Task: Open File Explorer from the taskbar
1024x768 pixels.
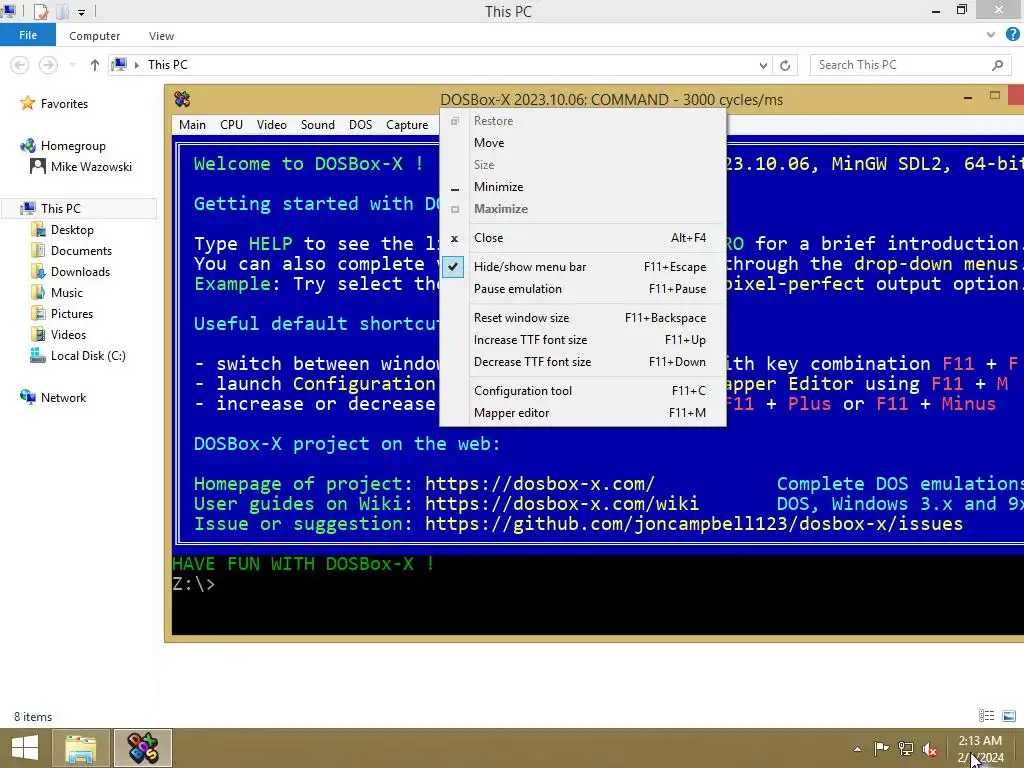Action: (x=81, y=748)
